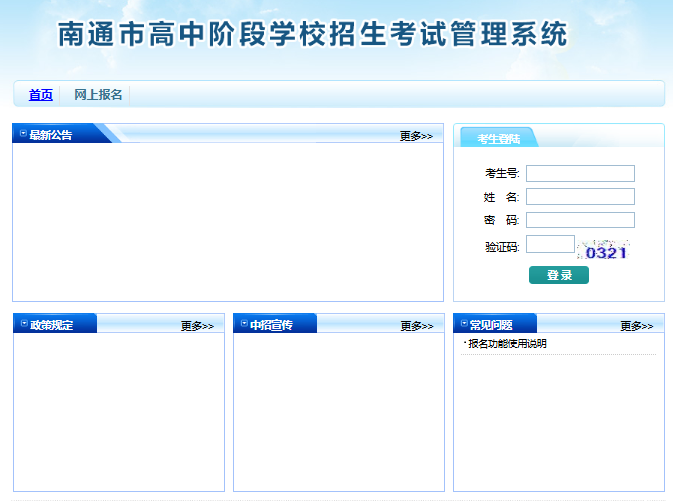The width and height of the screenshot is (673, 501).
Task: Open 更多>> in 常见问题 panel
Action: pos(637,326)
